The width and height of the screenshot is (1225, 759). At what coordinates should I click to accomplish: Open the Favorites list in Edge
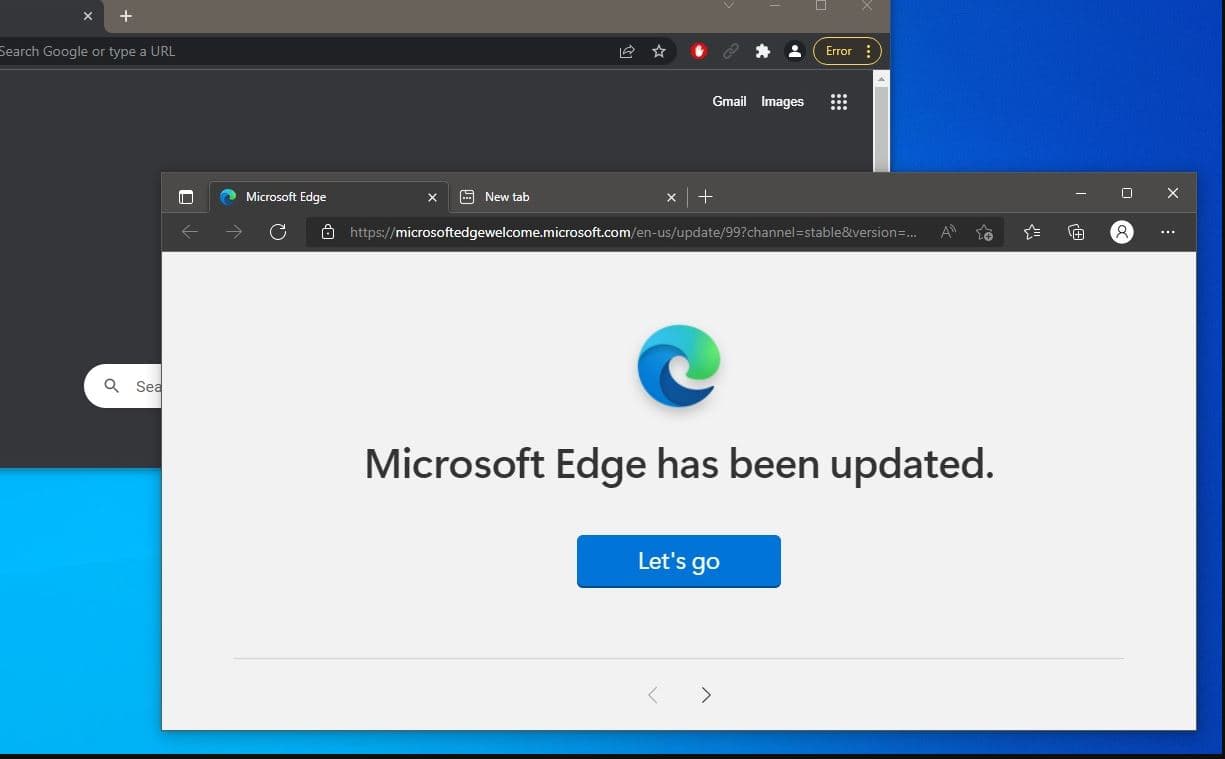1031,232
